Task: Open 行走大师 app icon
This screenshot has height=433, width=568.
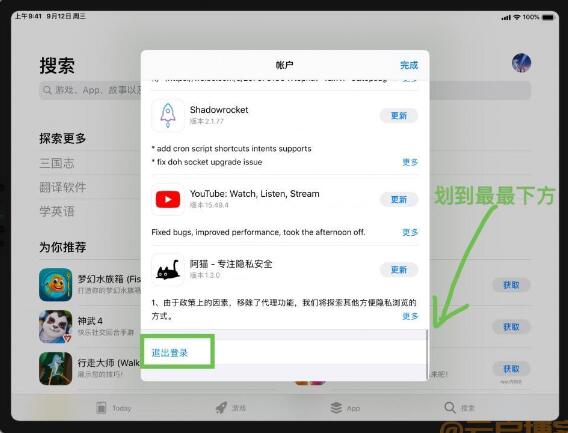Action: (x=56, y=369)
